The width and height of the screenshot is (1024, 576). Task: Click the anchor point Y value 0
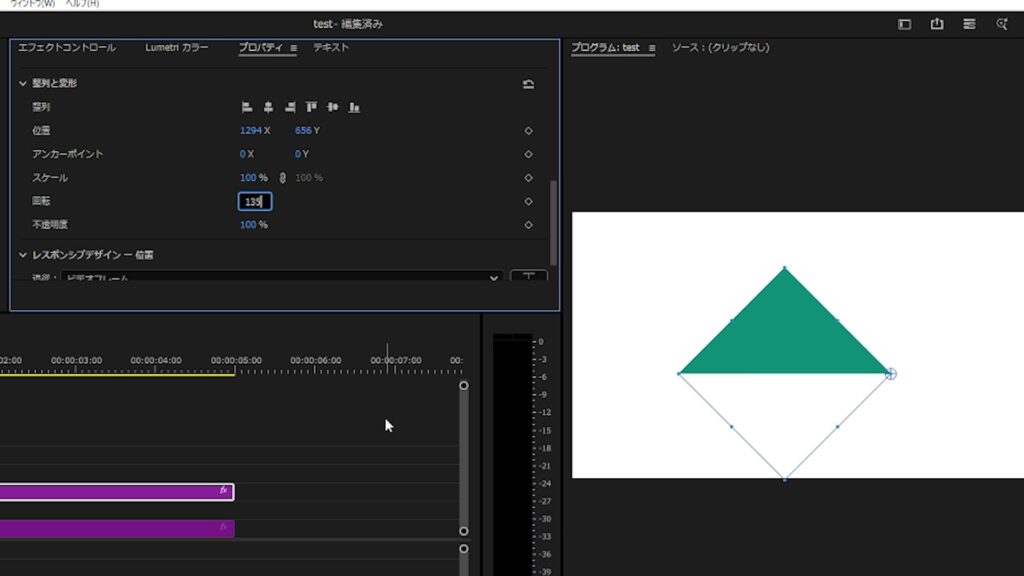pos(298,154)
